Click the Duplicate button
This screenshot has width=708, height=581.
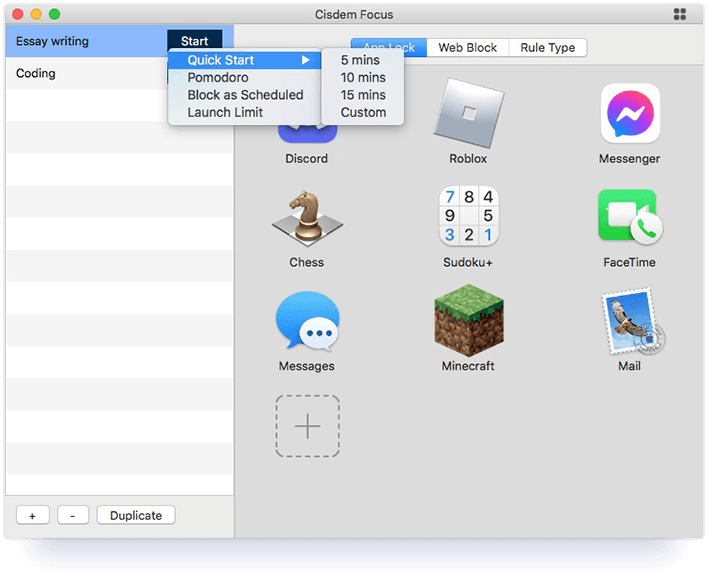[x=136, y=516]
